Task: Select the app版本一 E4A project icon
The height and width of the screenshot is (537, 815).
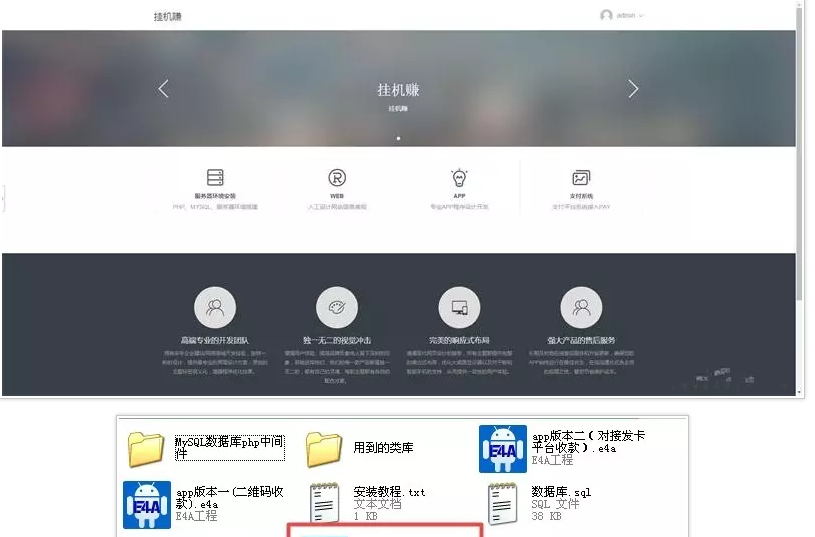Action: (x=147, y=505)
